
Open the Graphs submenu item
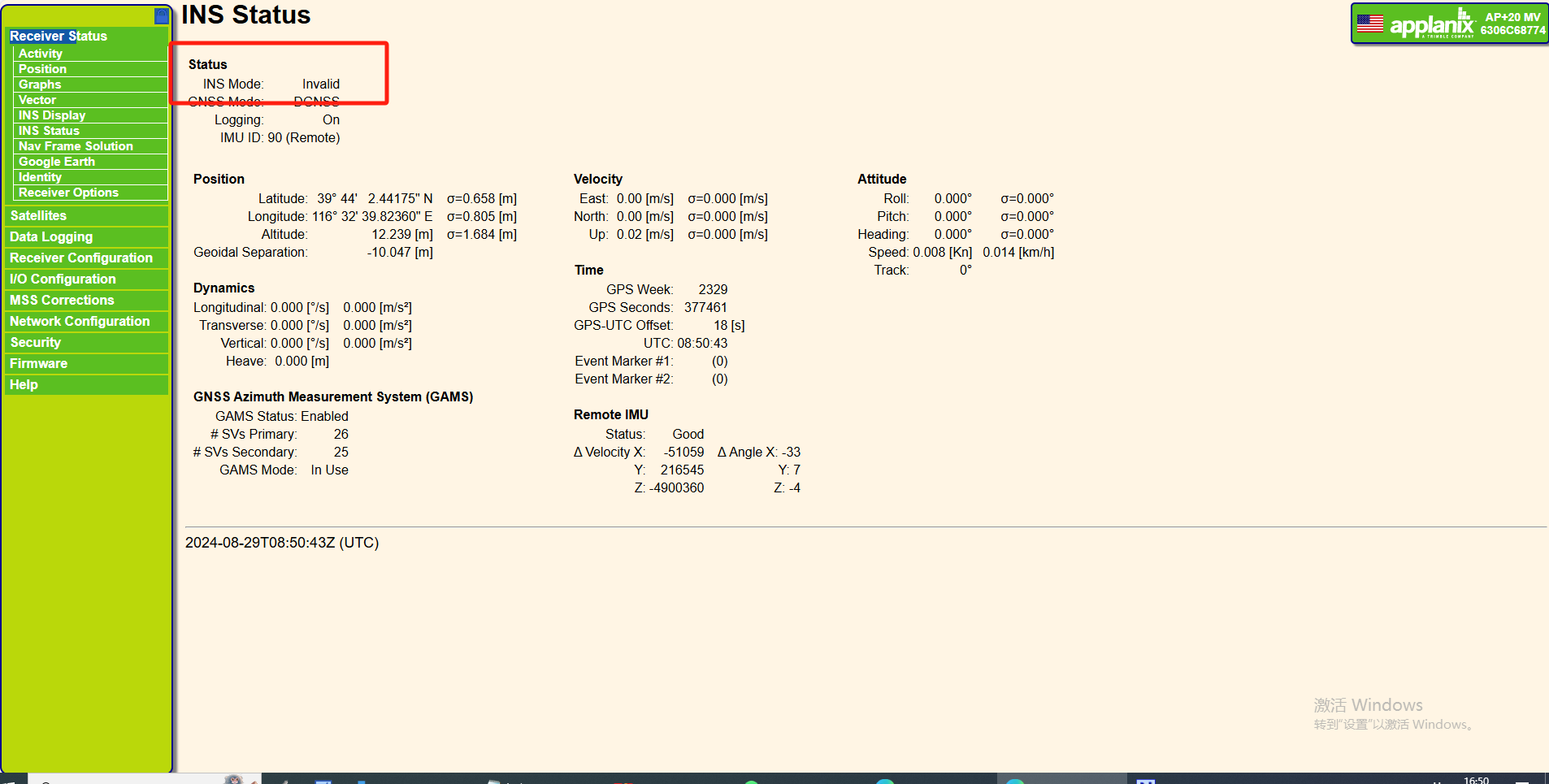40,84
